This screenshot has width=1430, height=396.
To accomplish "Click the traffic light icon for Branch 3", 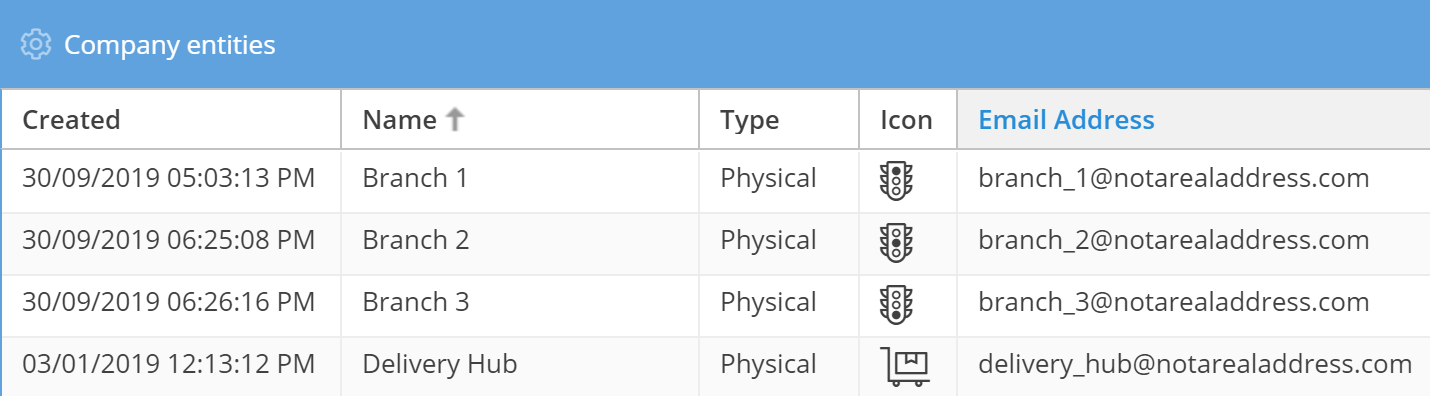I will (896, 304).
